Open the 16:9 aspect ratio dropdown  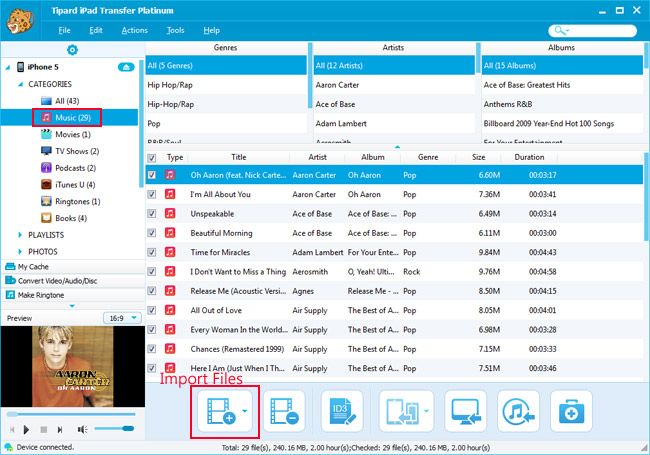(x=122, y=318)
